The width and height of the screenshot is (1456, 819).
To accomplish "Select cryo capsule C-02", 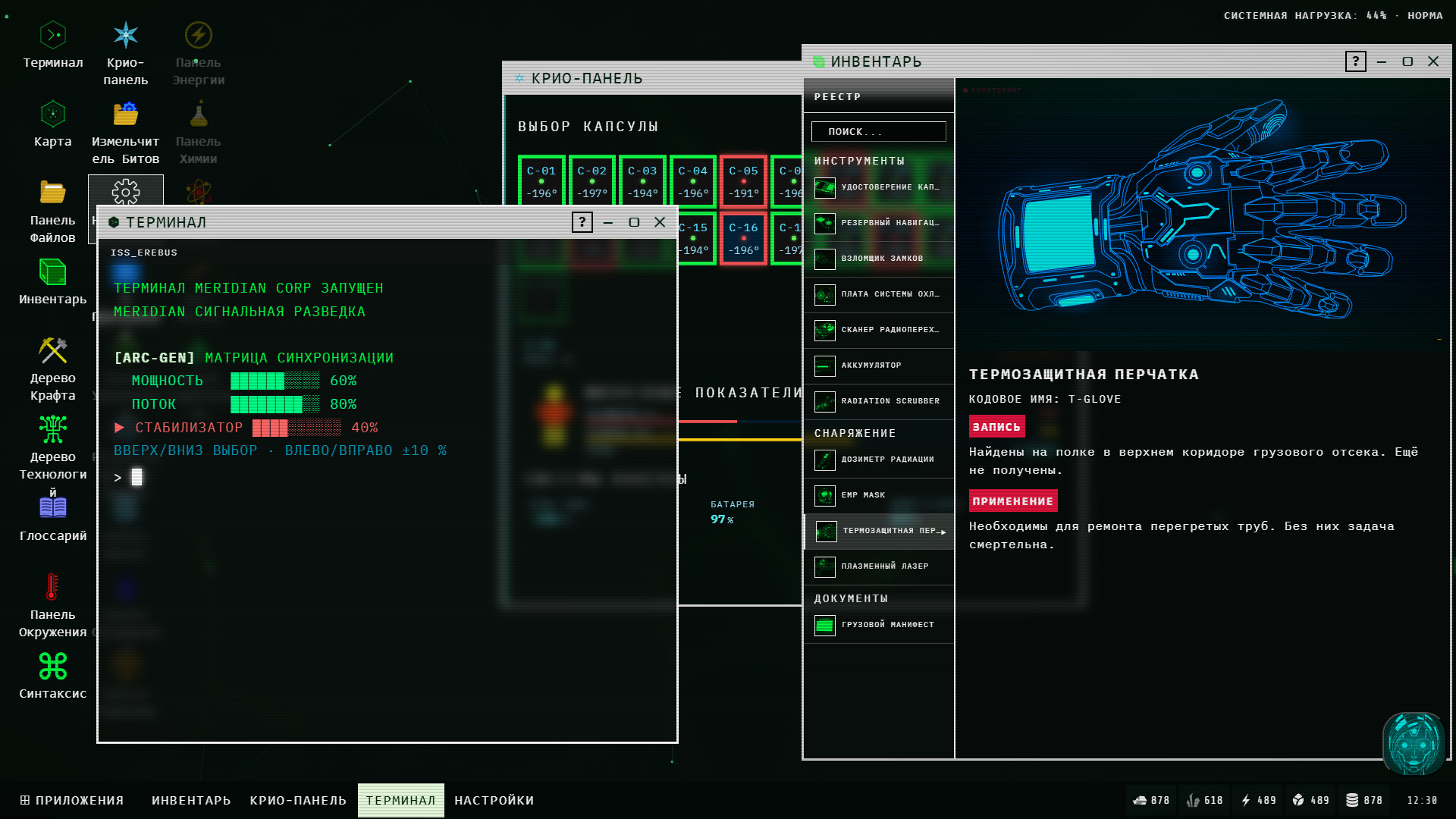I will pyautogui.click(x=591, y=182).
